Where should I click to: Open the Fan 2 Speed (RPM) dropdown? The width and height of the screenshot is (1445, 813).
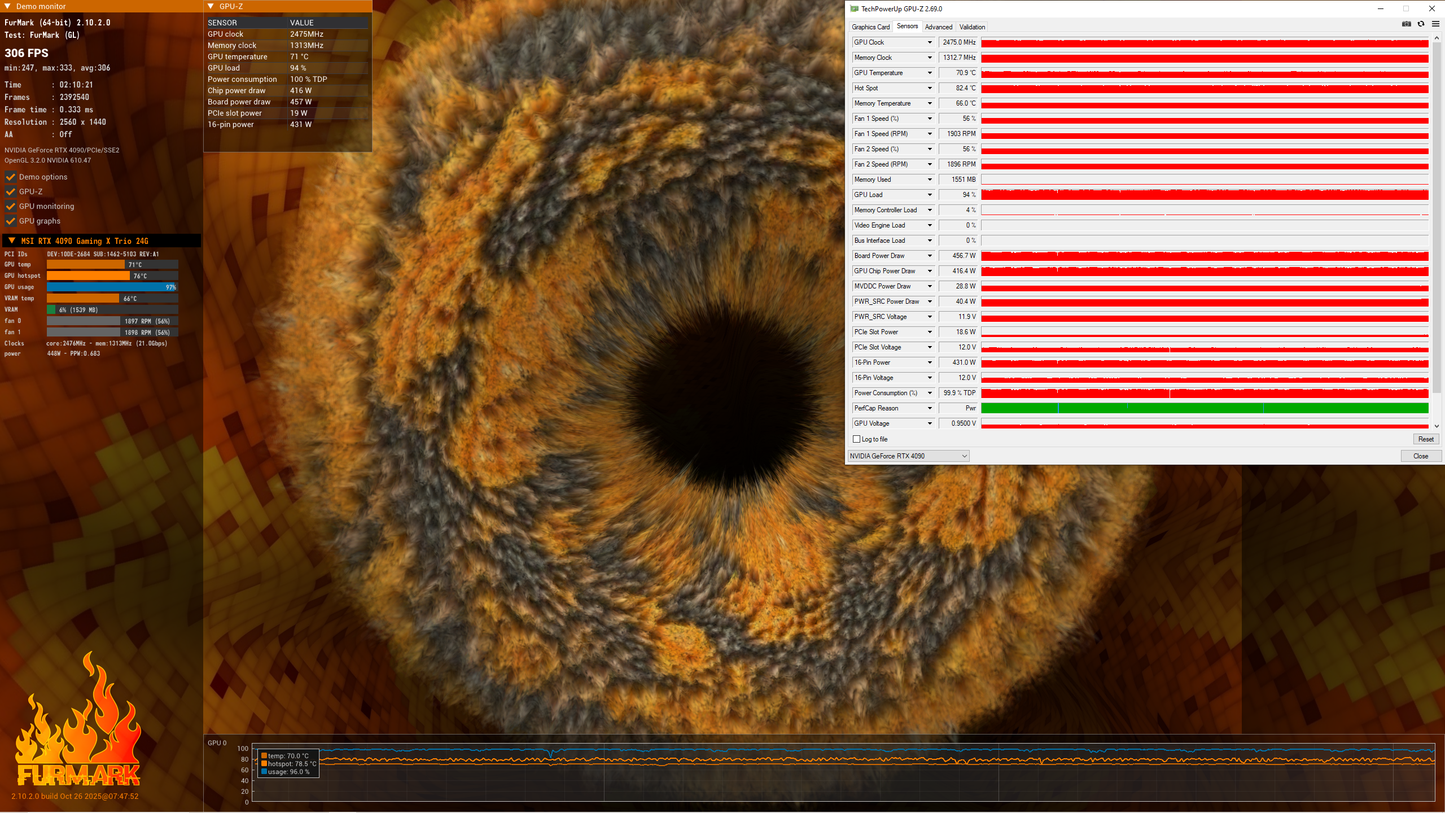tap(930, 164)
